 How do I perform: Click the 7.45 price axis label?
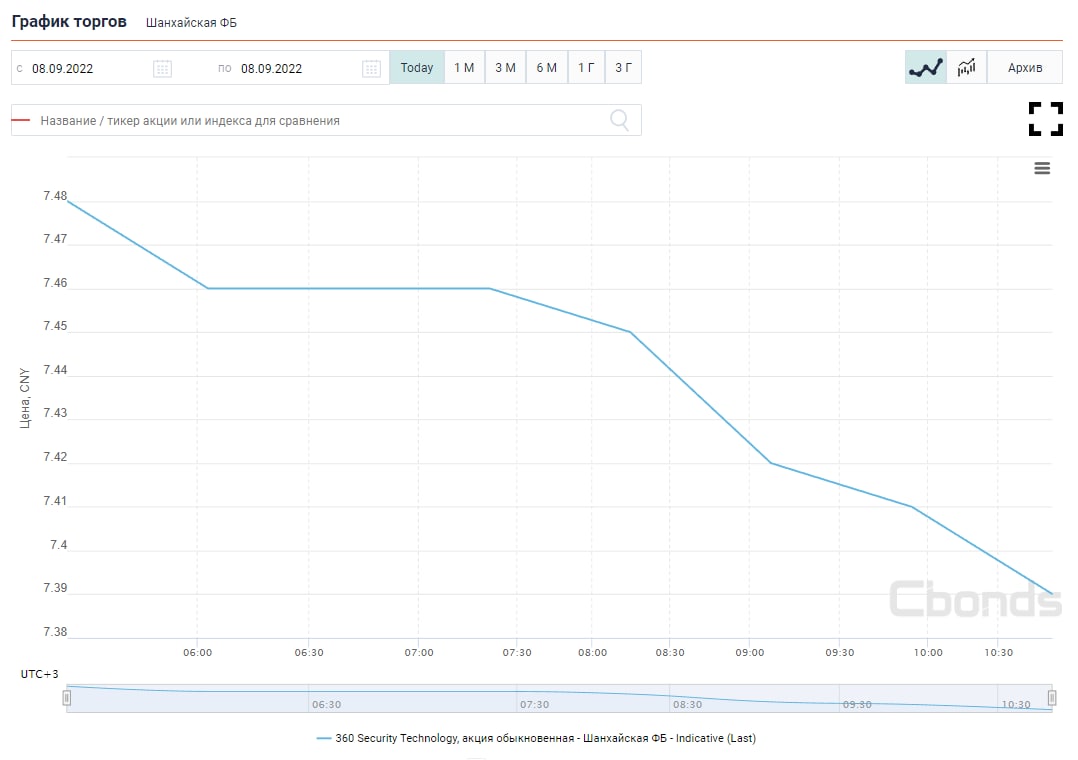coord(55,326)
